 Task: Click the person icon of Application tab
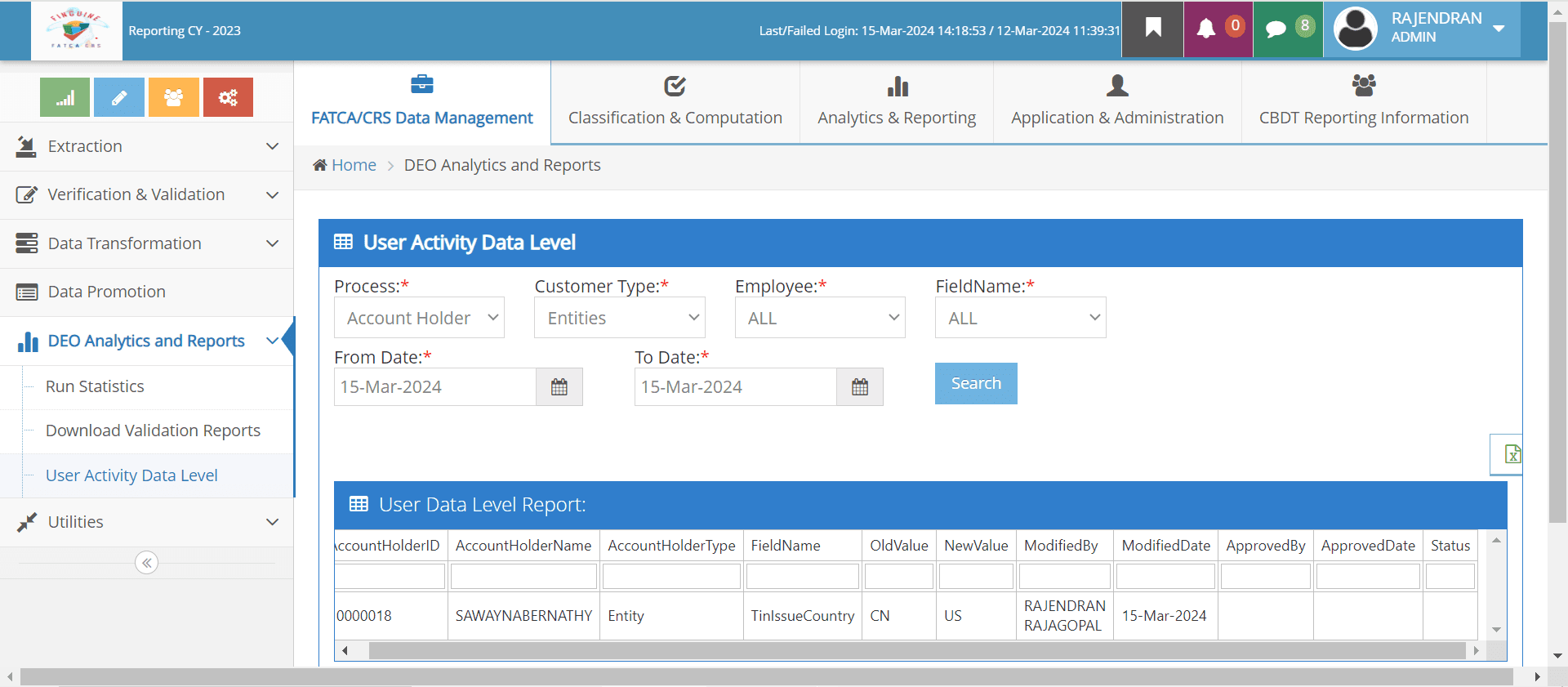(x=1117, y=85)
